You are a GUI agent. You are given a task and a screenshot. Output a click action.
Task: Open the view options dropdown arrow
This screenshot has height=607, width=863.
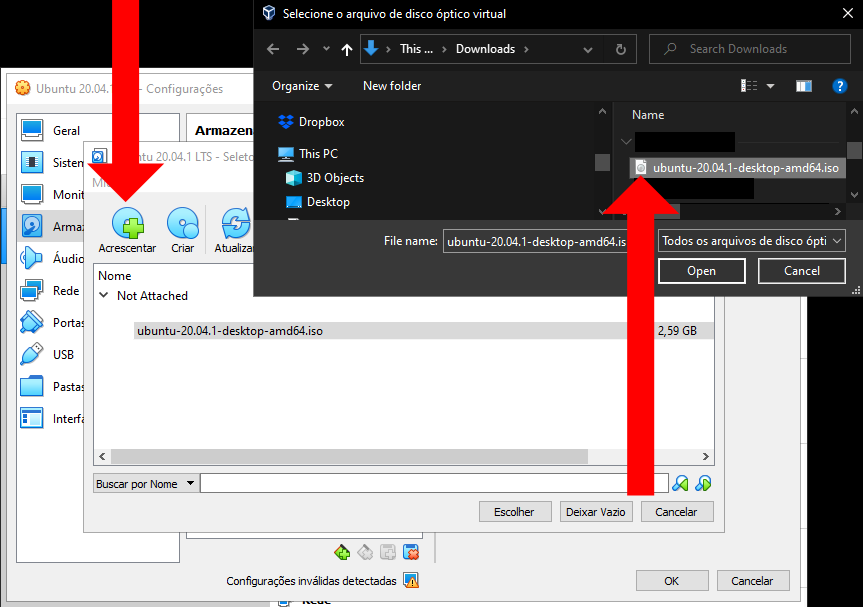tap(771, 86)
